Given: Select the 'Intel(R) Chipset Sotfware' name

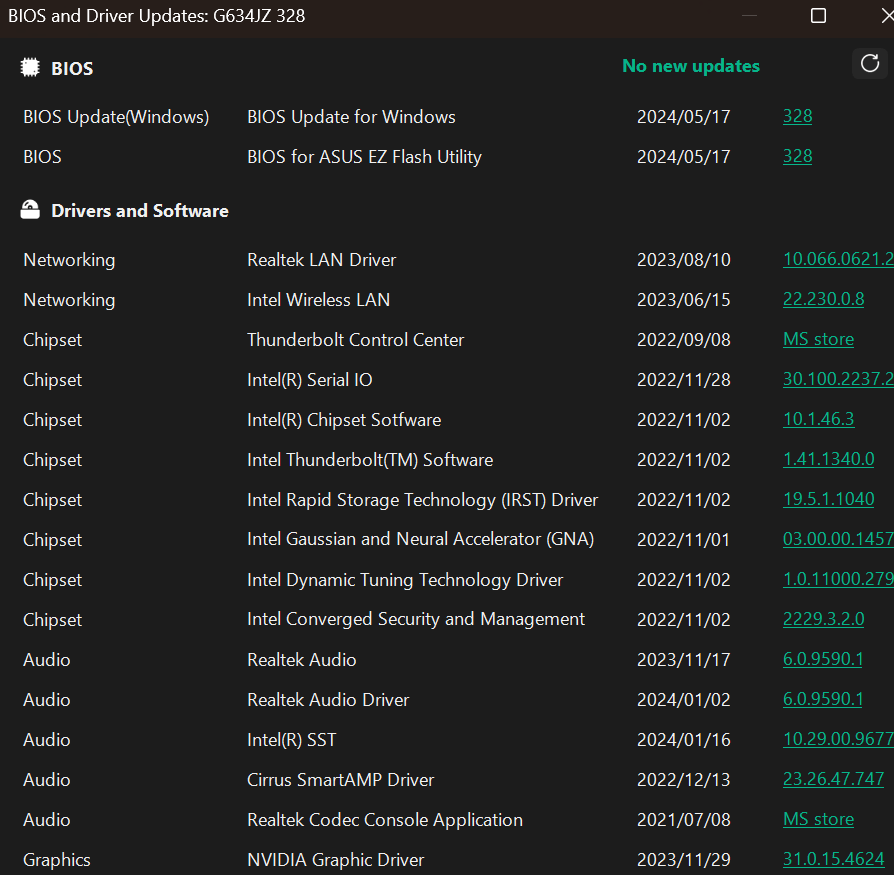Looking at the screenshot, I should 344,420.
